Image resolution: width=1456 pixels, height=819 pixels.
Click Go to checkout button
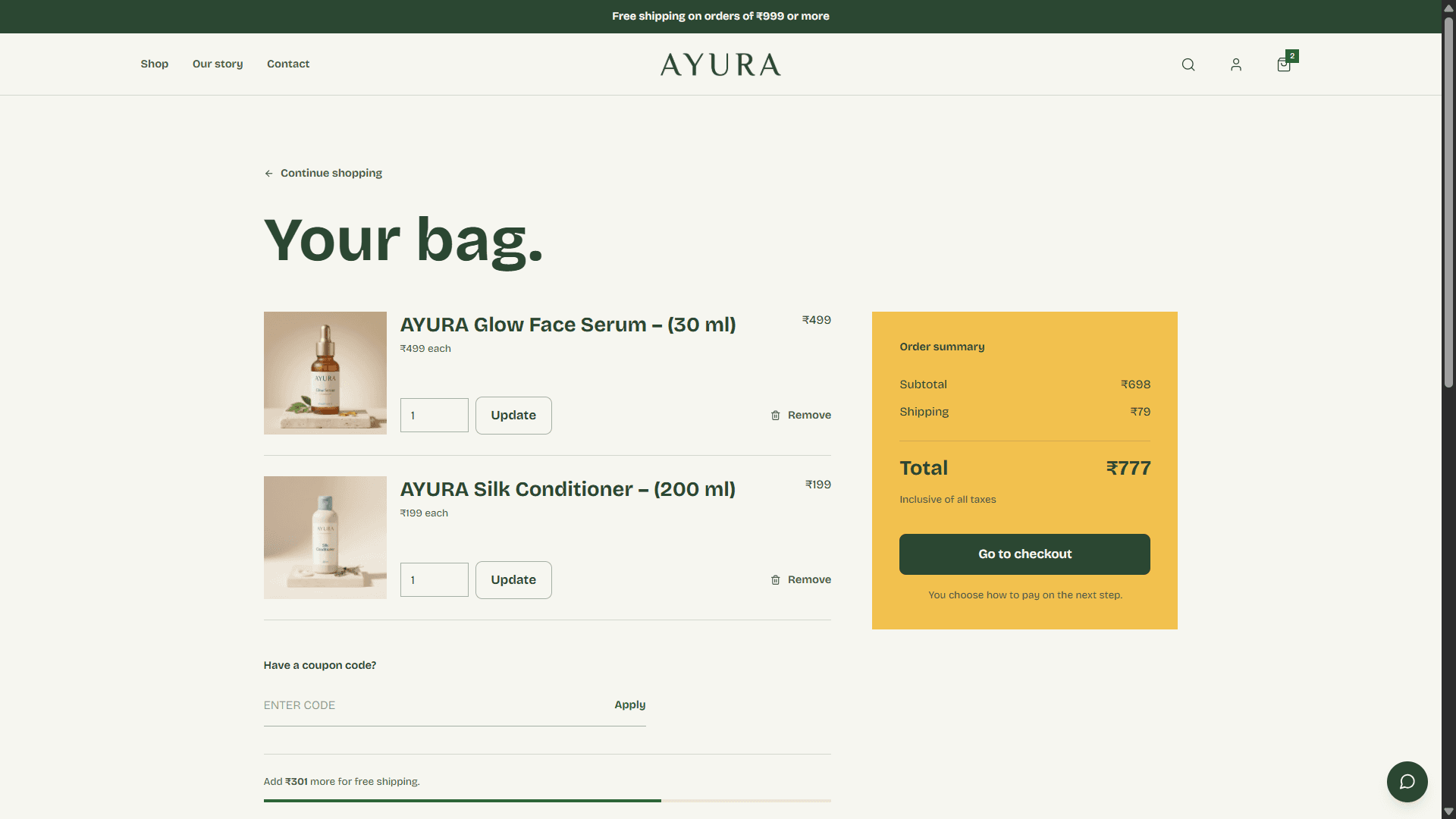1025,554
